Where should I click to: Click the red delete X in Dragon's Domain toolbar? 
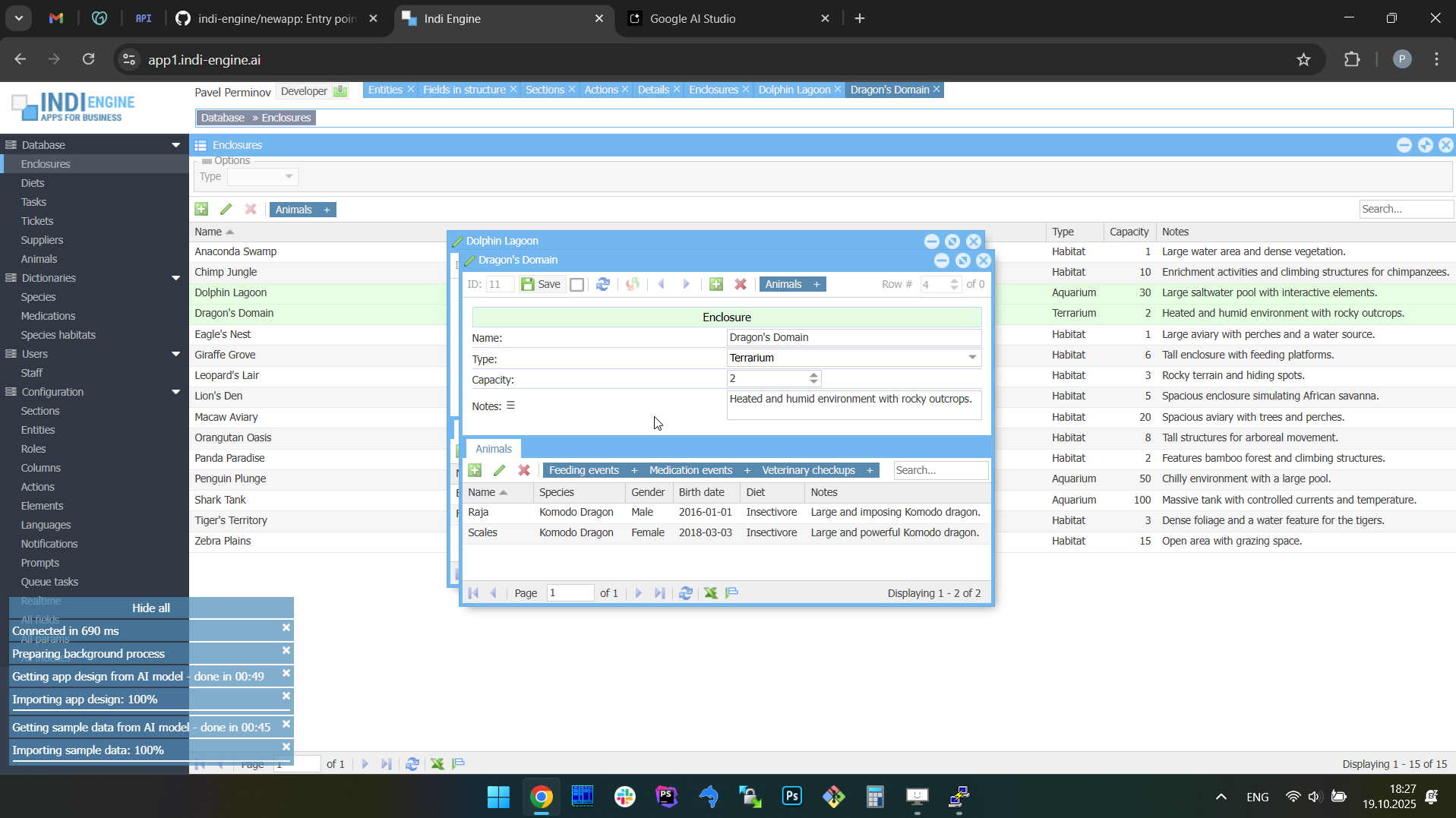(x=741, y=284)
